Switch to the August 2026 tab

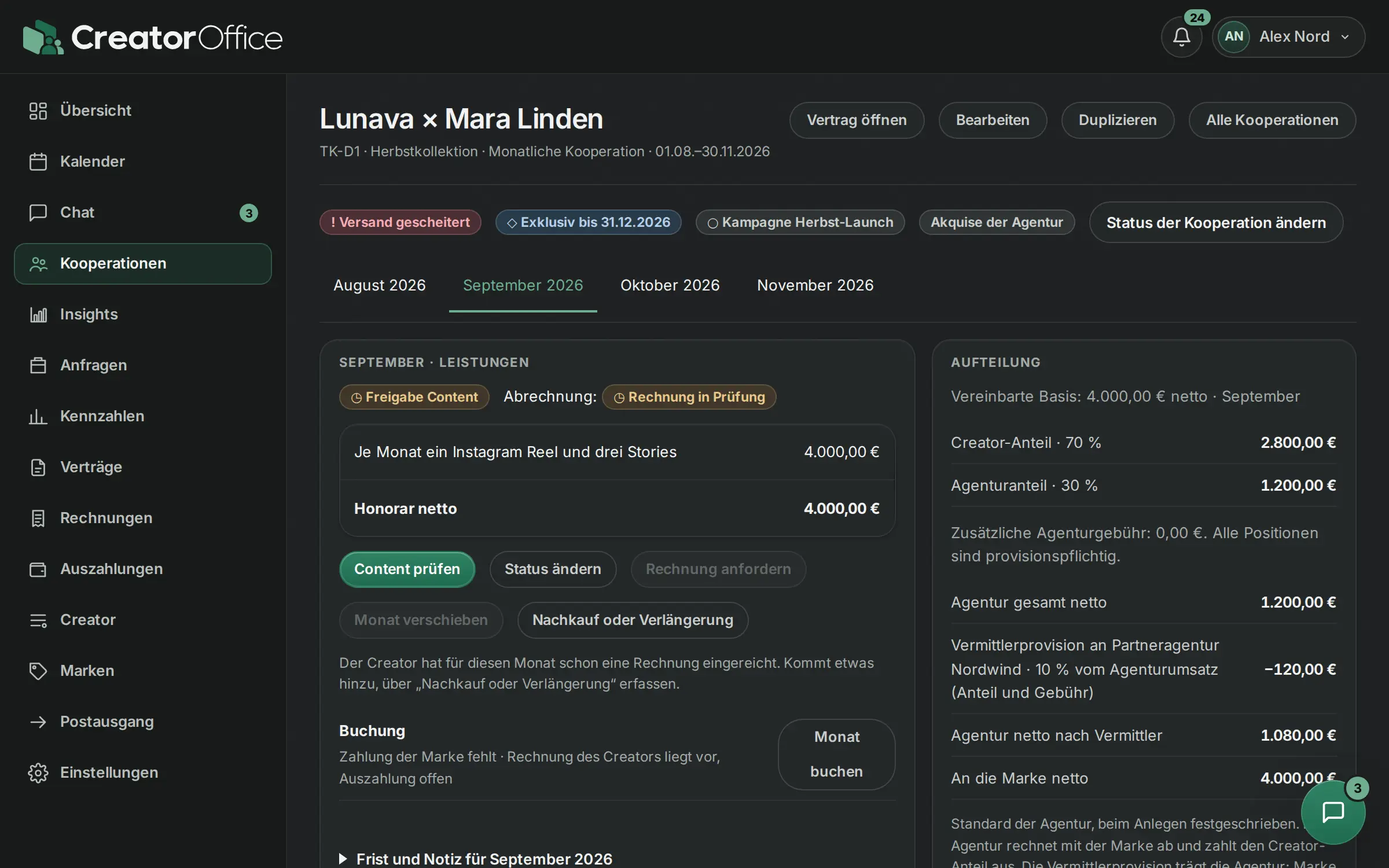(379, 285)
